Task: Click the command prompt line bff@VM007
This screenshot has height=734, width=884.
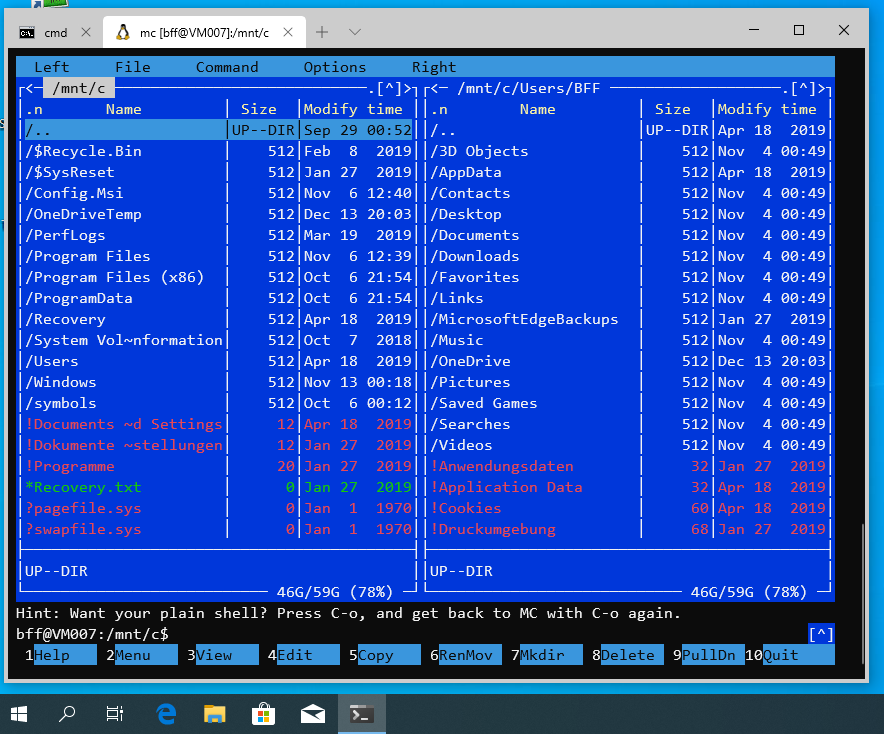Action: [92, 634]
